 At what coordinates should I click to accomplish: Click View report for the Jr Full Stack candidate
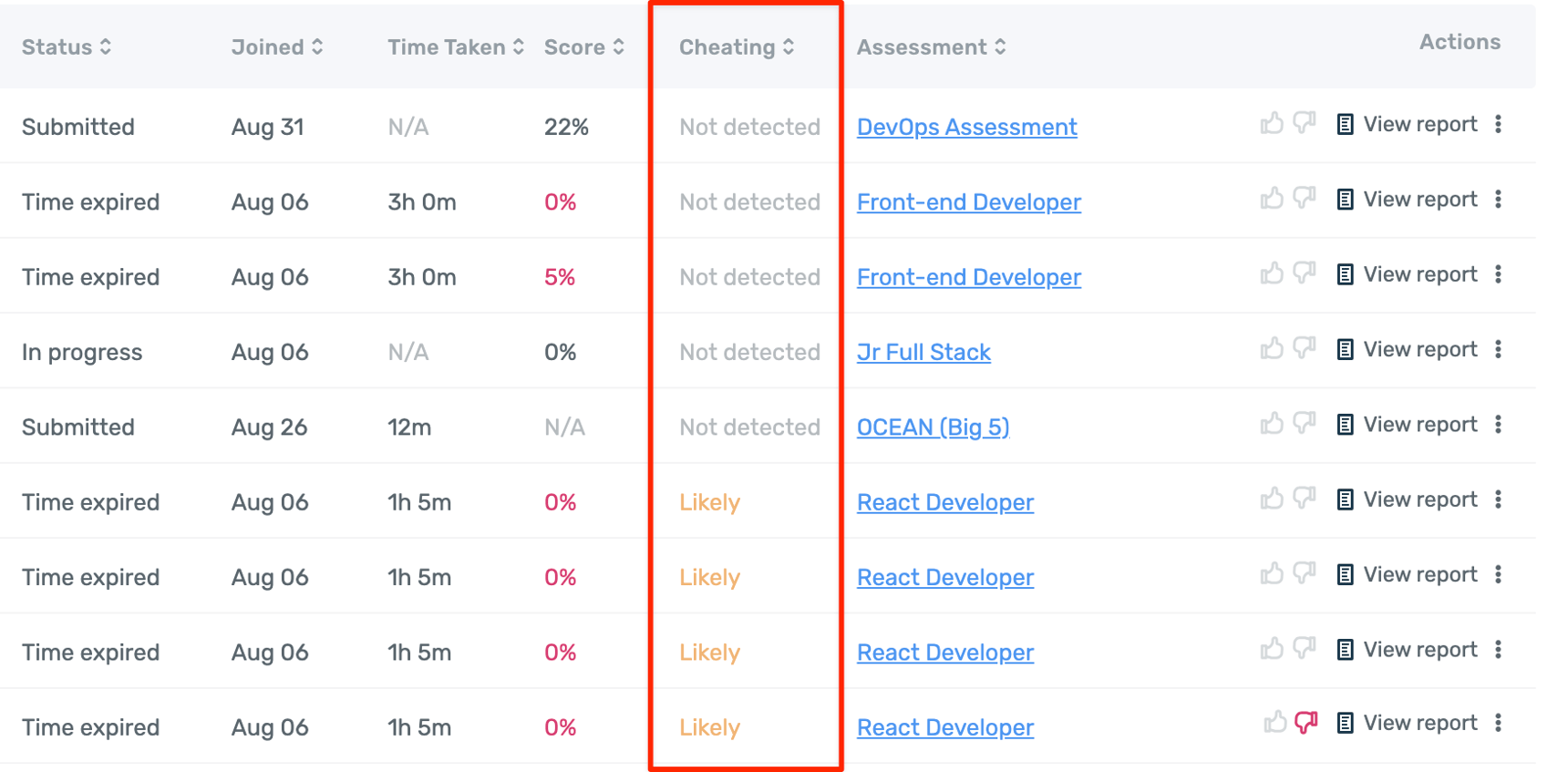tap(1418, 349)
